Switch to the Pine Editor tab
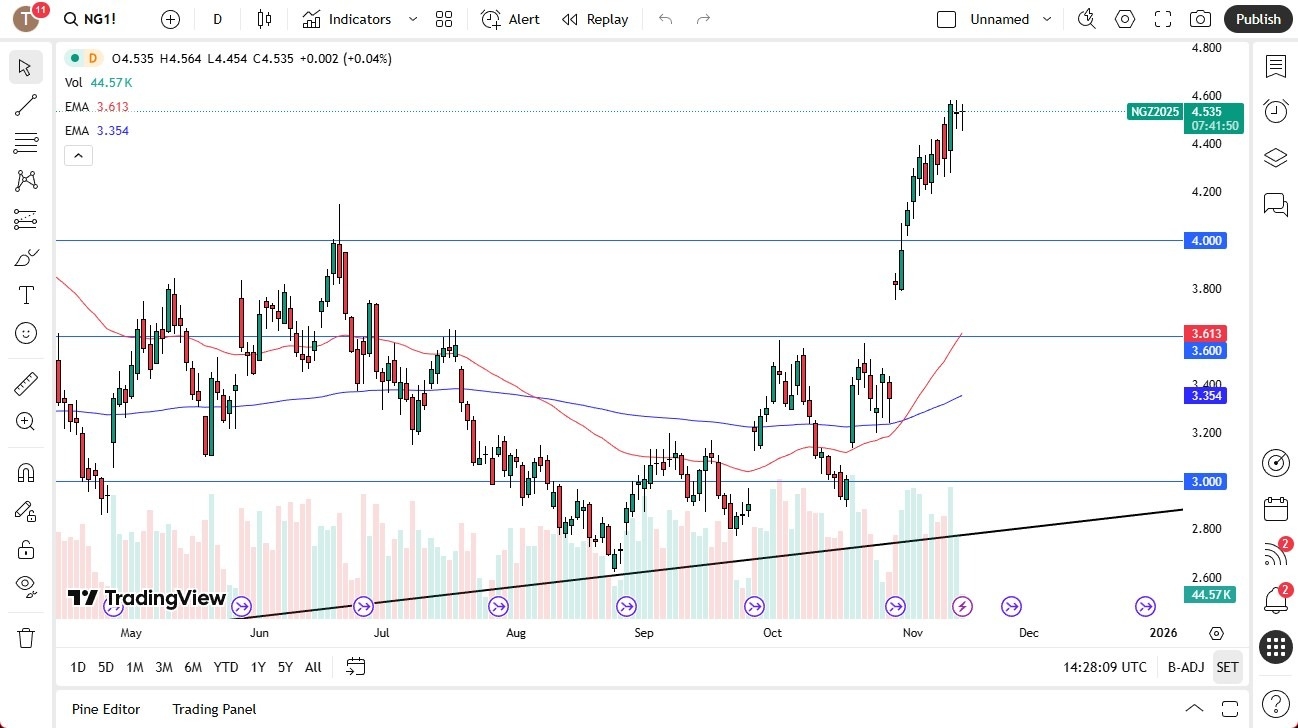1298x728 pixels. pyautogui.click(x=105, y=709)
